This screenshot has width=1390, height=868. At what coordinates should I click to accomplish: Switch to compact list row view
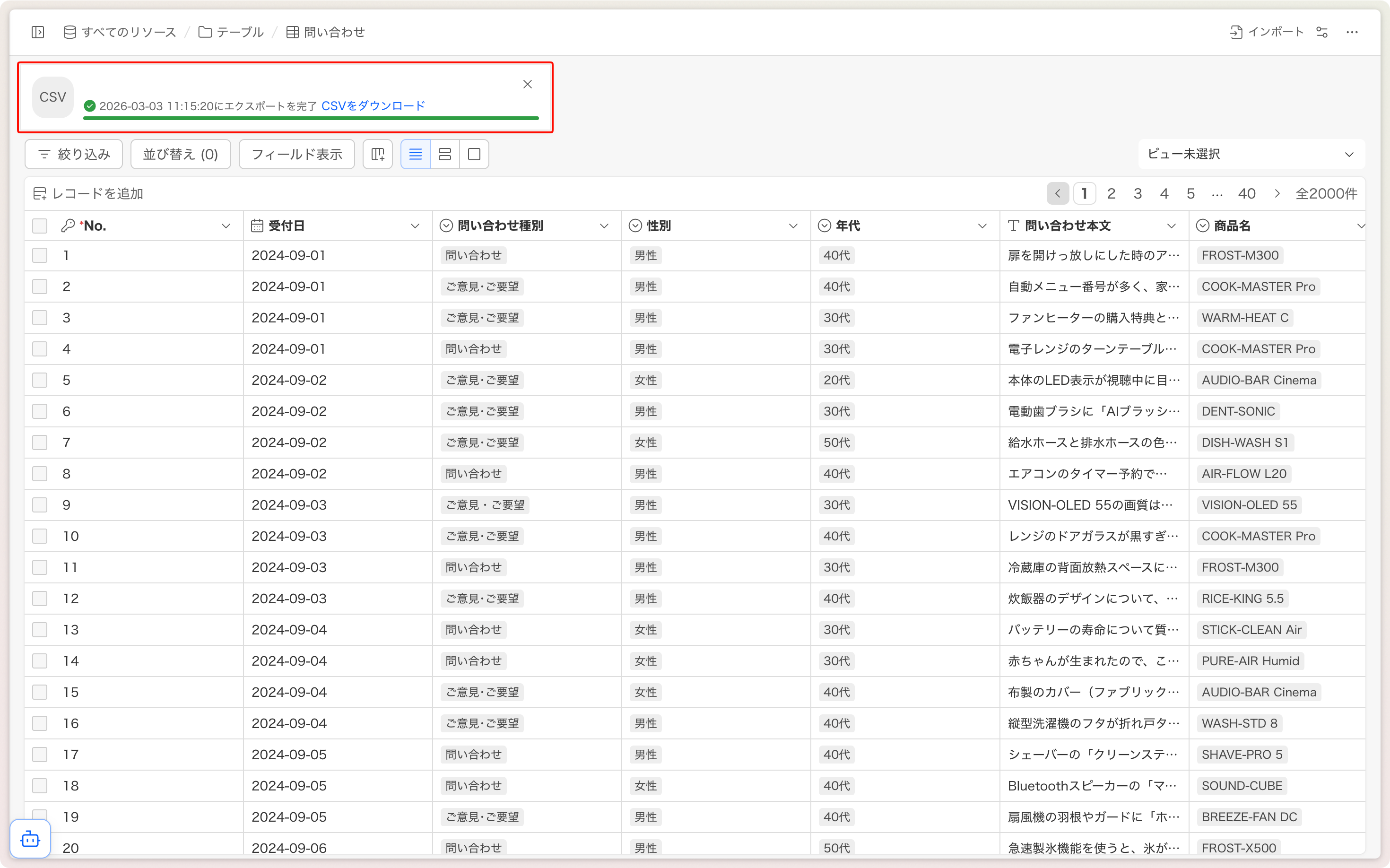[415, 154]
